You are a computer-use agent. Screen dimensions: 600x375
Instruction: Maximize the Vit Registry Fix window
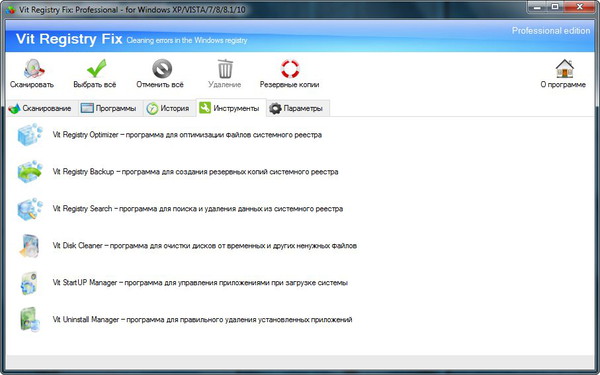[x=554, y=7]
